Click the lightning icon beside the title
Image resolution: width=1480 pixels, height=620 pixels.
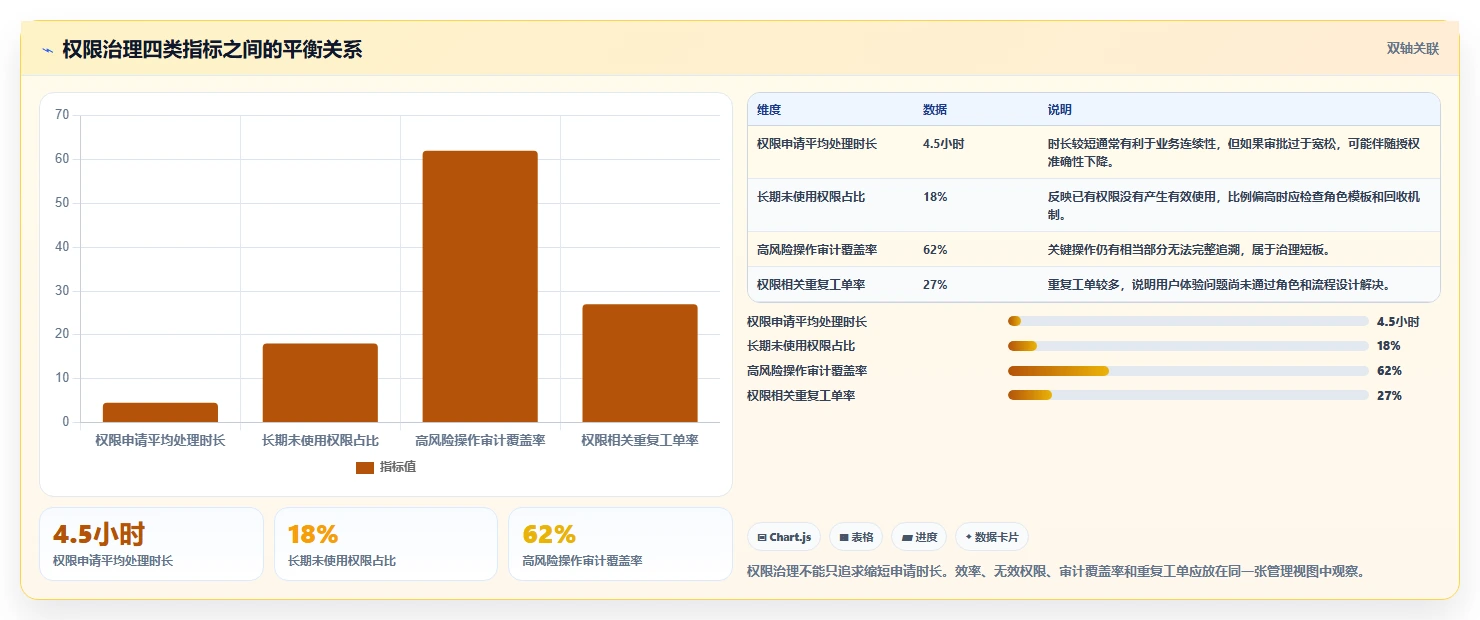coord(47,50)
